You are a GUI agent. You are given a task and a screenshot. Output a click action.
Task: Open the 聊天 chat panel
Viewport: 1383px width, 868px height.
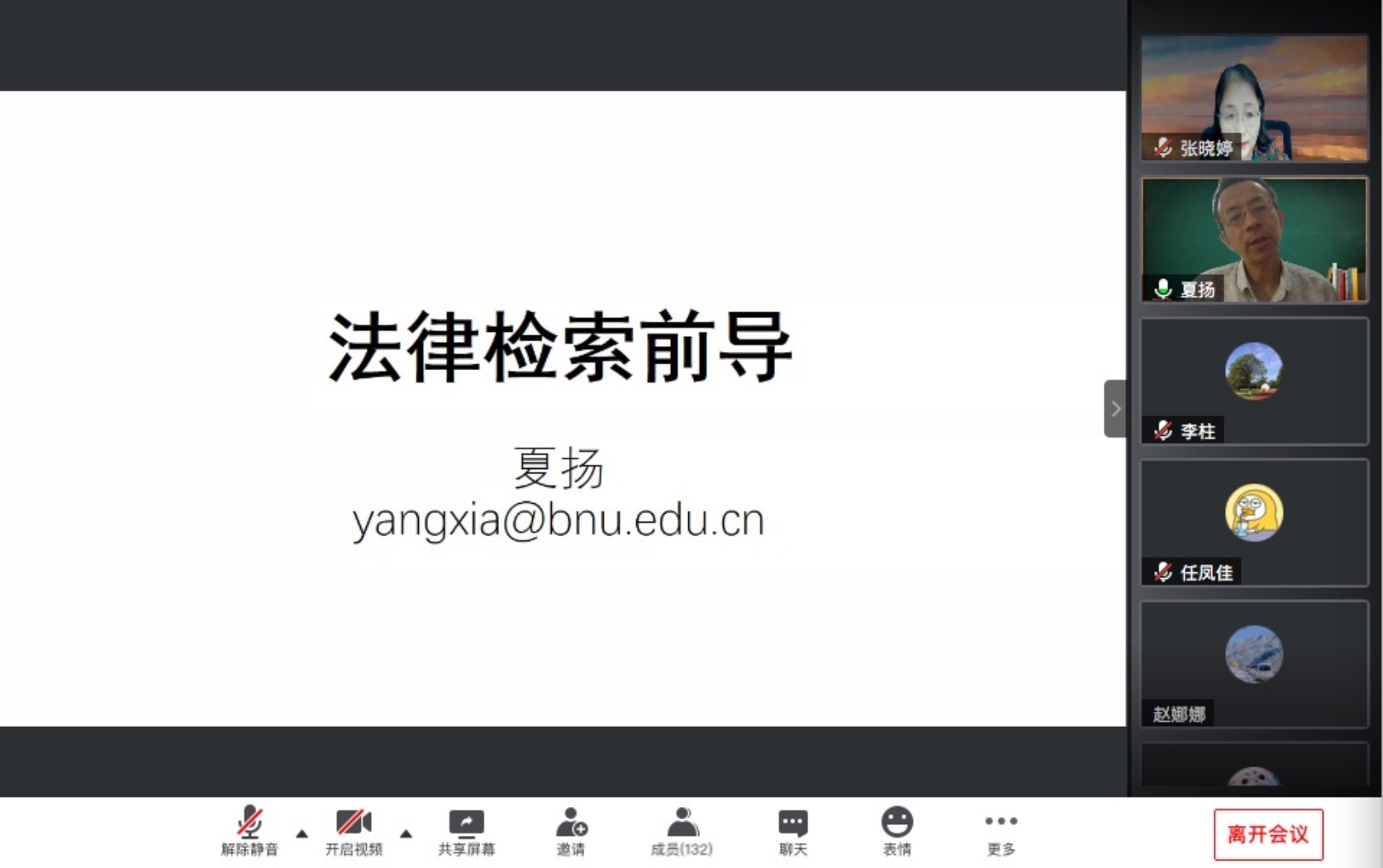(x=792, y=831)
